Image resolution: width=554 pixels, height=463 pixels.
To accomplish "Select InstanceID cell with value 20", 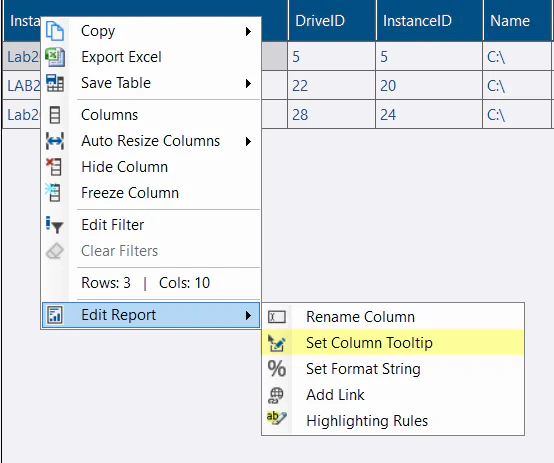I will 429,86.
